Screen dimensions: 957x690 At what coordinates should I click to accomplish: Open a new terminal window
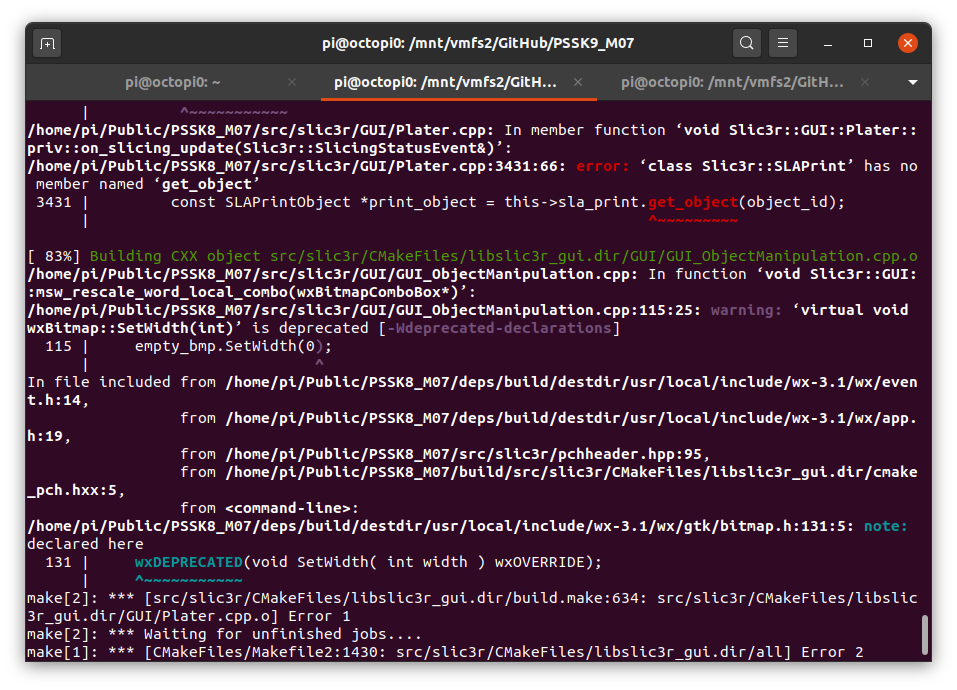(x=46, y=42)
